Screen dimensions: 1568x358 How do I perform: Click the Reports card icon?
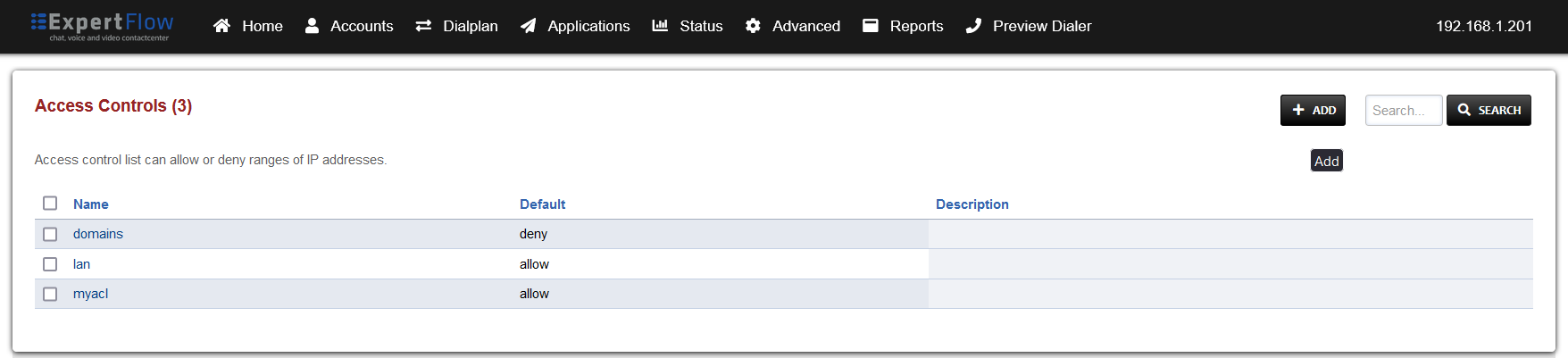click(871, 26)
